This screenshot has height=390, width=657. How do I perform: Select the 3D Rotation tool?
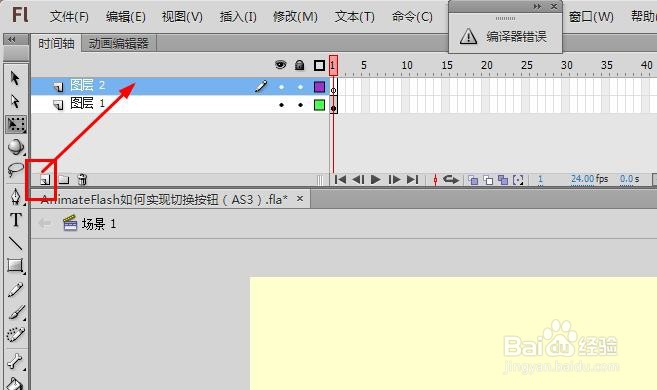[x=16, y=147]
